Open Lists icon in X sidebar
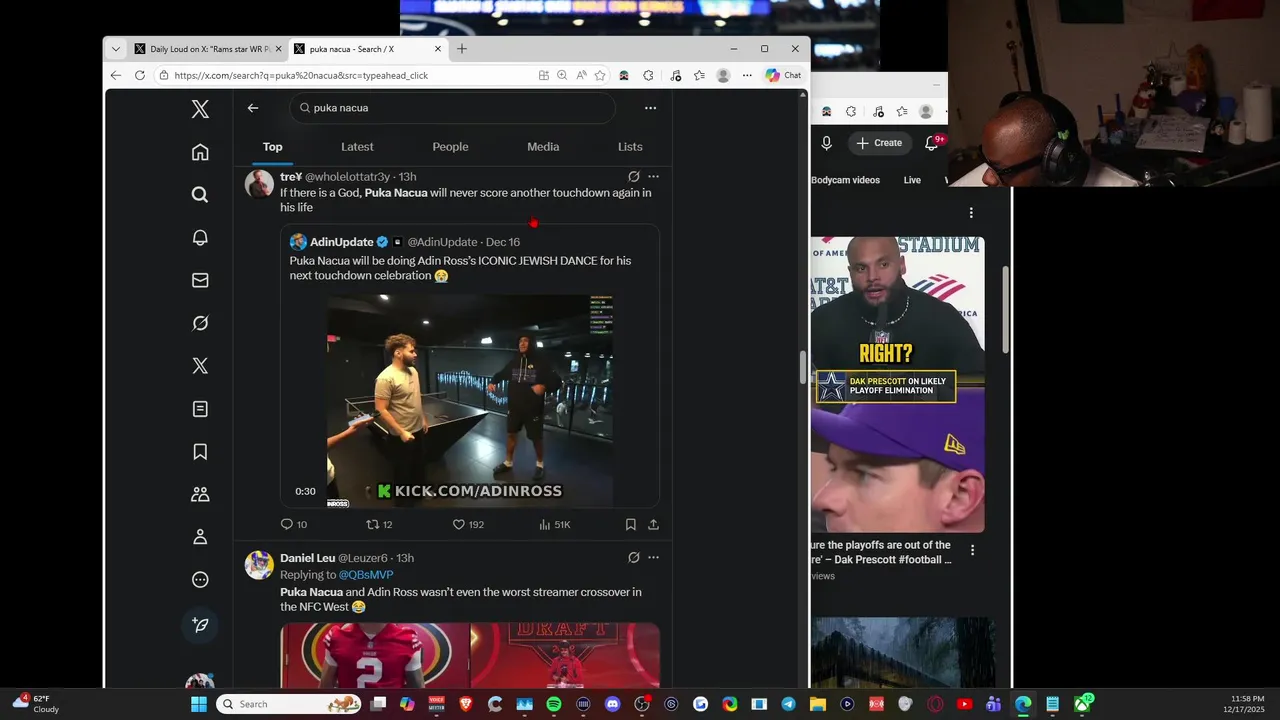Viewport: 1280px width, 720px height. [x=200, y=409]
